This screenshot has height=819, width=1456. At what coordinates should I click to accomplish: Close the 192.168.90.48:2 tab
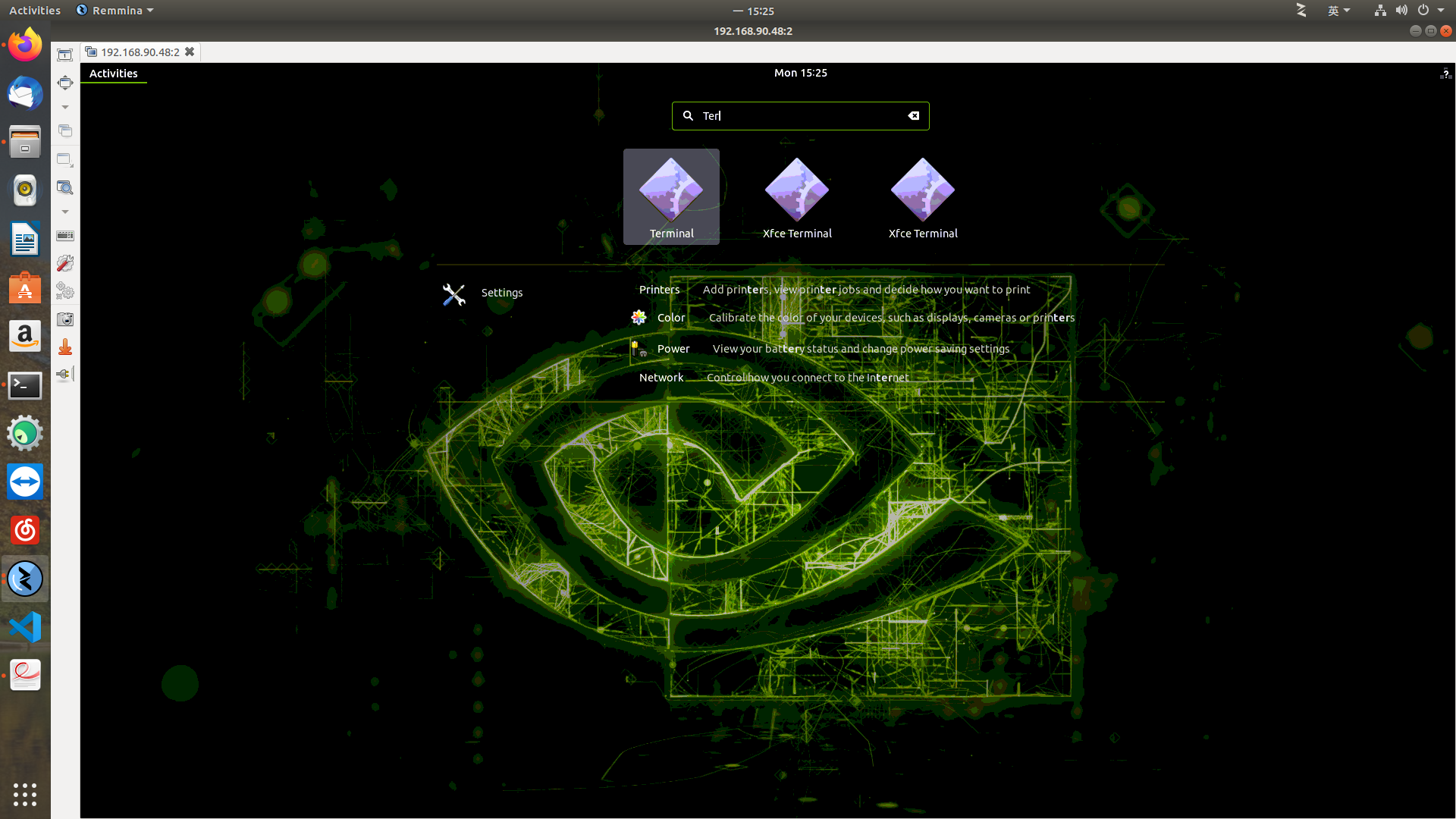(190, 52)
